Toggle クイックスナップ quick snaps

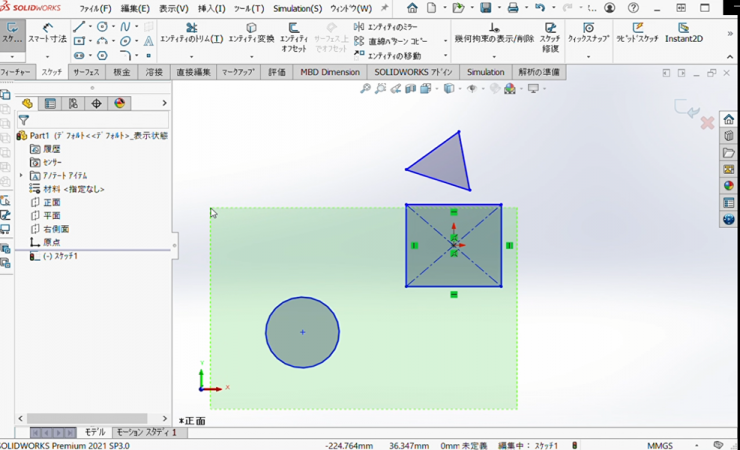(588, 33)
